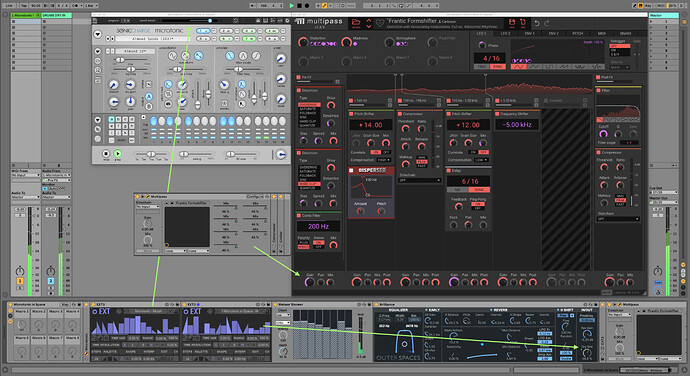Open the Microtonic drum channel menu arrow
This screenshot has height=376, width=690.
[97, 52]
